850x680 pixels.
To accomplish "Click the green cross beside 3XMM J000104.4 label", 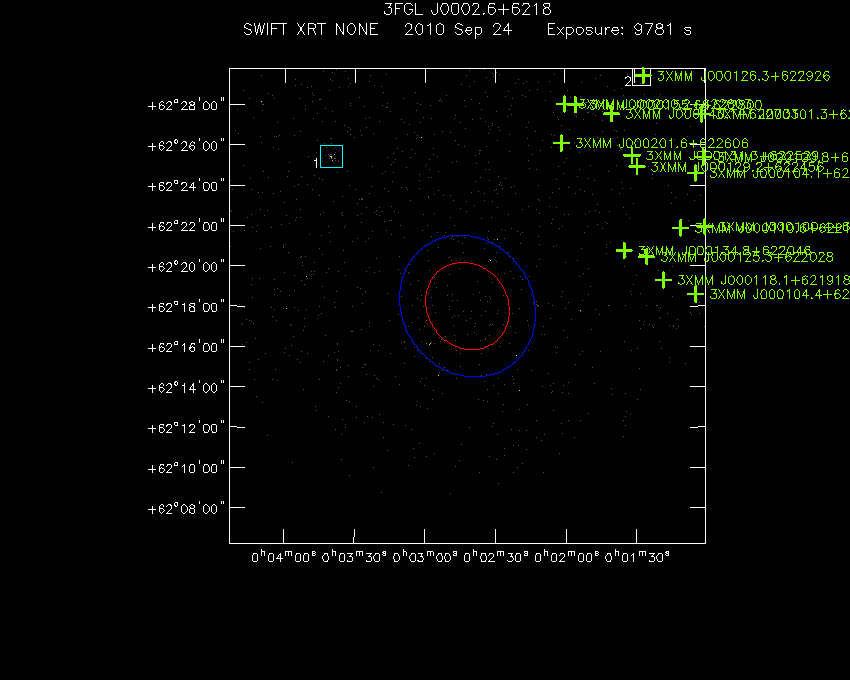I will pos(696,294).
